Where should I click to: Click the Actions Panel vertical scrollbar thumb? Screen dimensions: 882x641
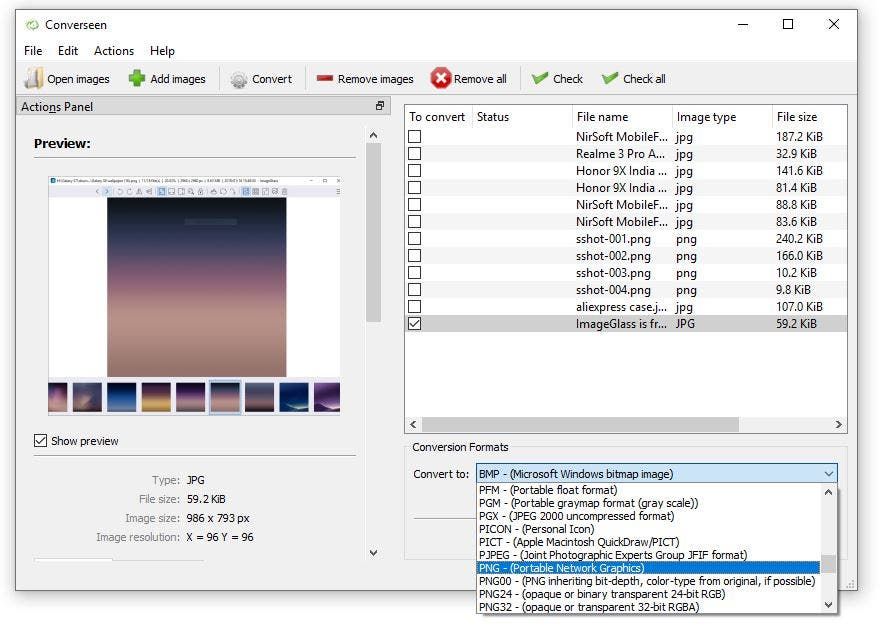pos(374,232)
